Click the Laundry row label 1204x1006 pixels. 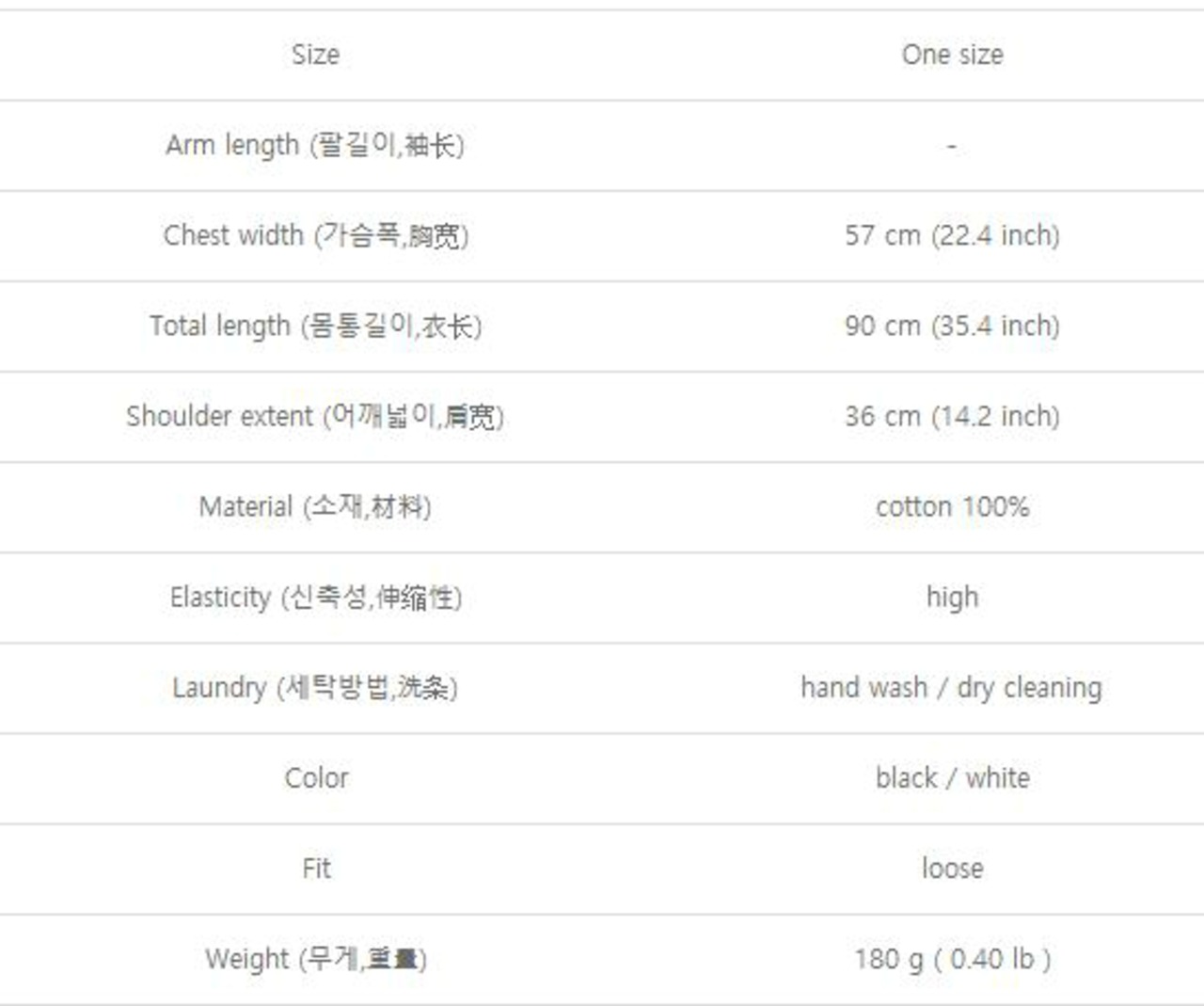pyautogui.click(x=315, y=687)
